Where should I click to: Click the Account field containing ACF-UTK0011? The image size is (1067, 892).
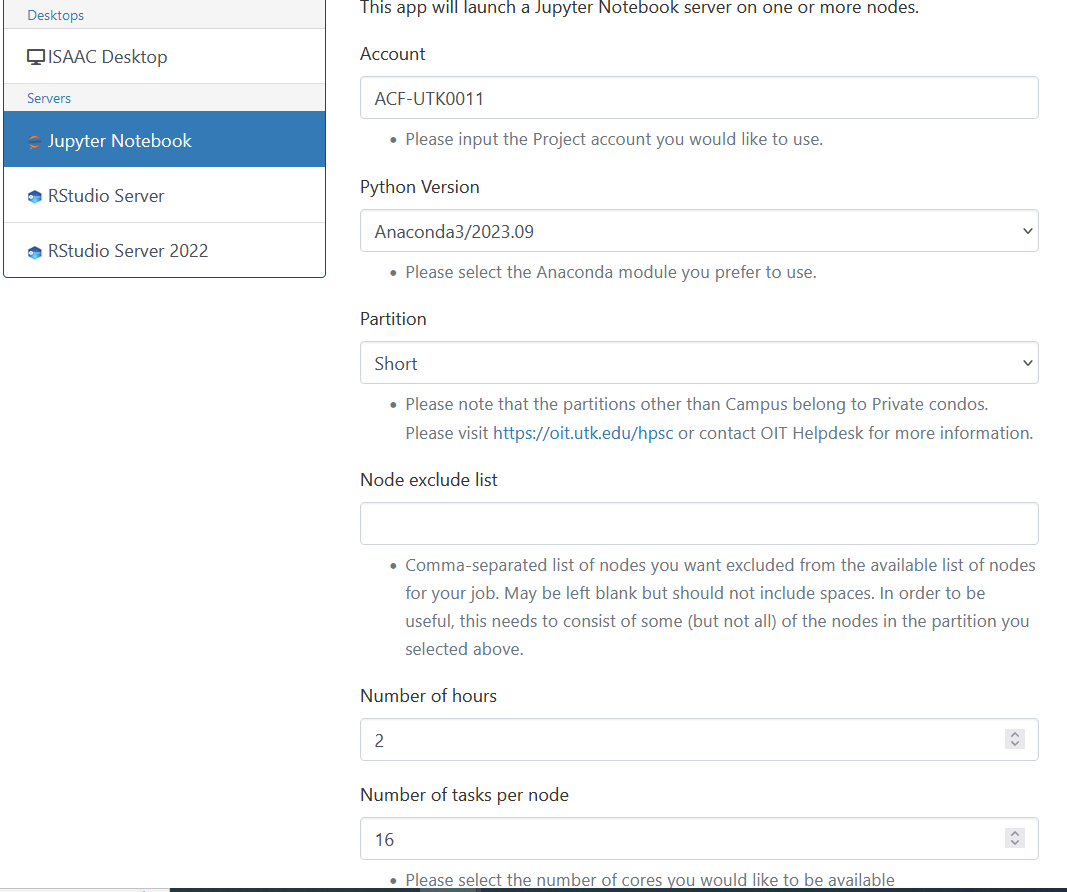(x=700, y=97)
